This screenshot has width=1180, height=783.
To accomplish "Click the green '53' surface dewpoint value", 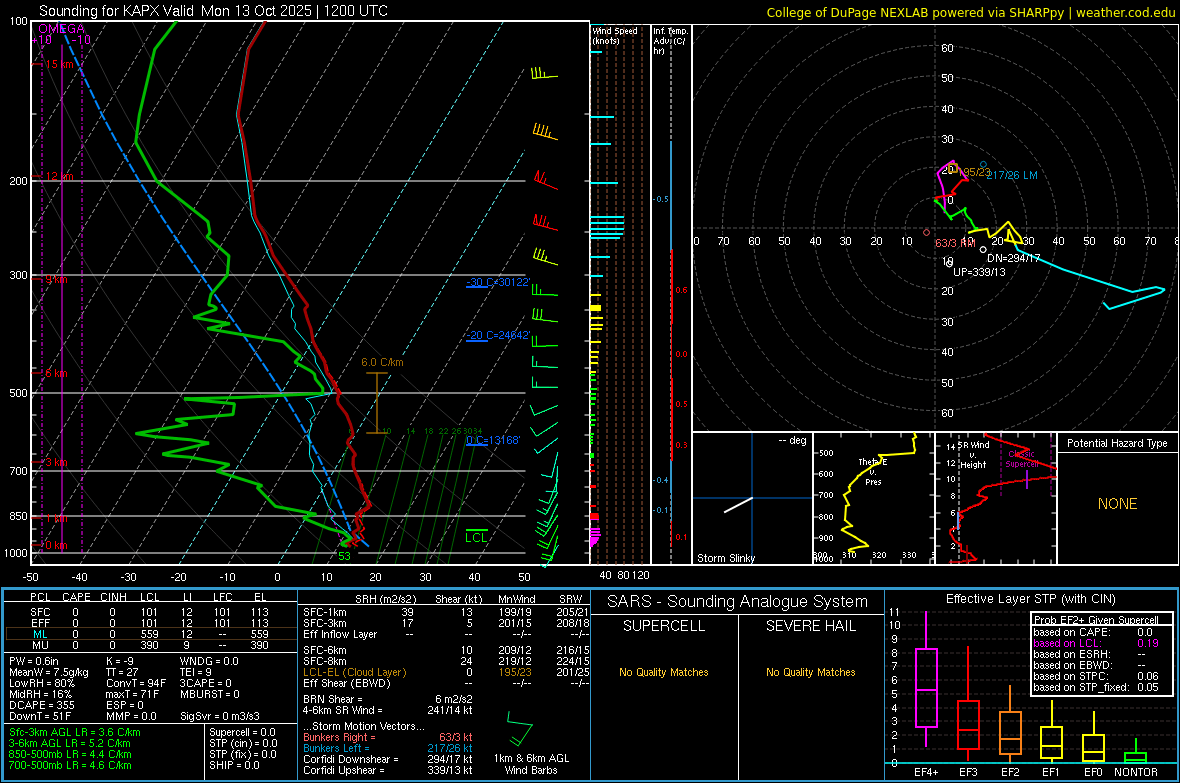I will coord(344,556).
